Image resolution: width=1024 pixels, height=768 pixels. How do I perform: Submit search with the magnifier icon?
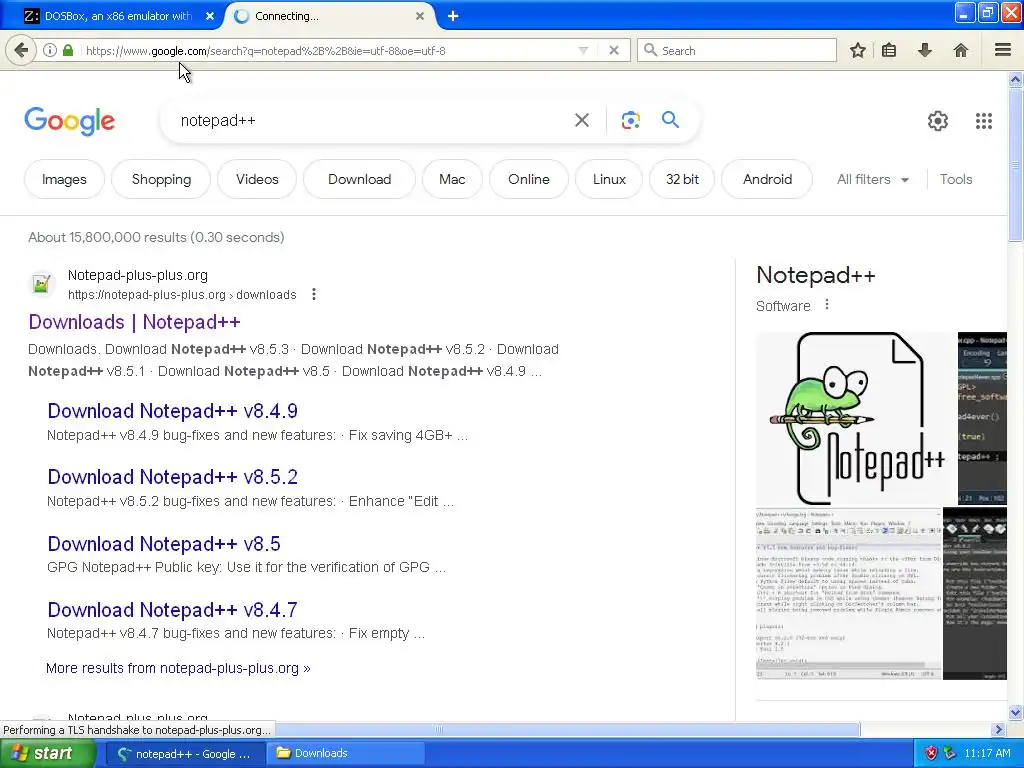(670, 120)
